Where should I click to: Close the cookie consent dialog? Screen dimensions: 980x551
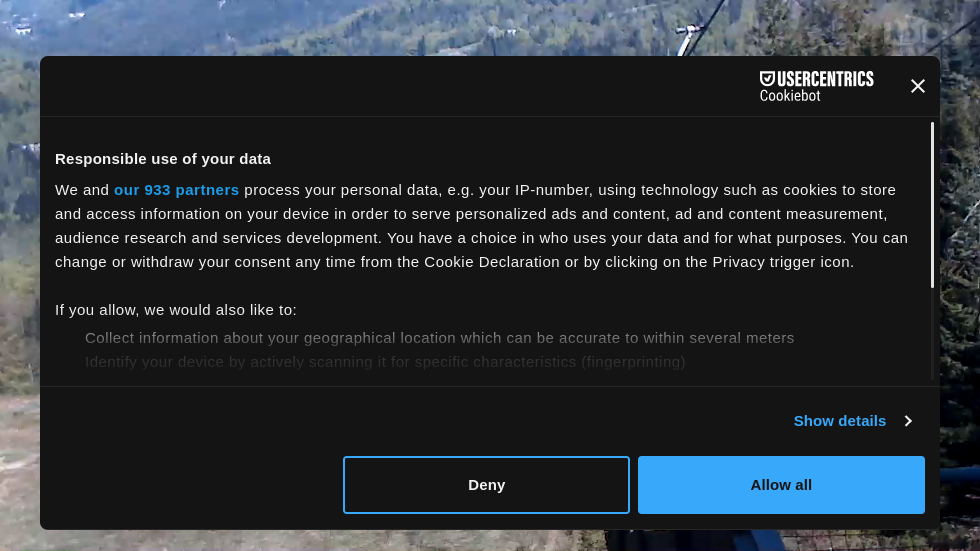(x=917, y=86)
